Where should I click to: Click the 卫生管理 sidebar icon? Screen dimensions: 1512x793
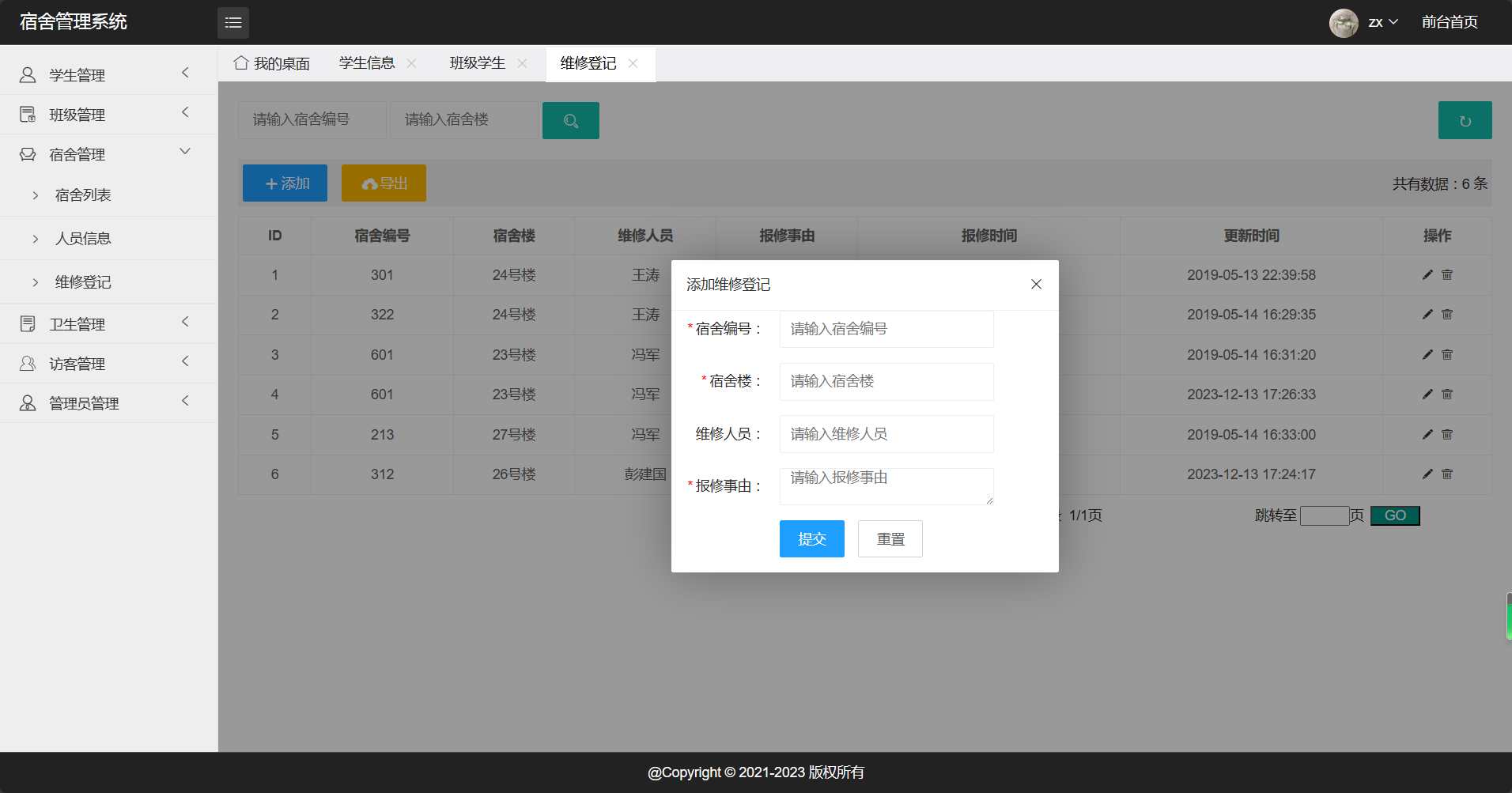pyautogui.click(x=28, y=324)
